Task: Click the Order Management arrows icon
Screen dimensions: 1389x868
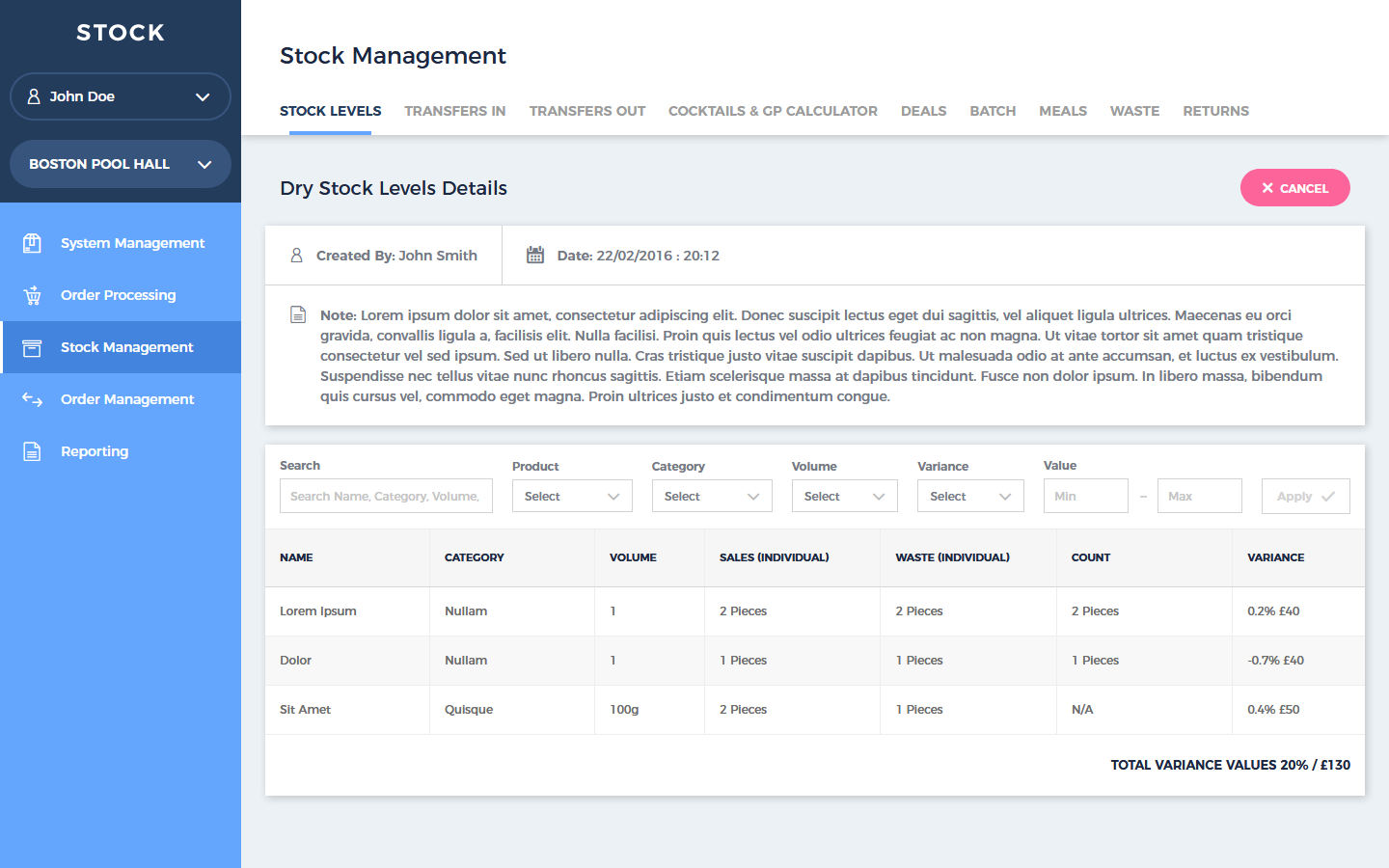Action: [32, 399]
